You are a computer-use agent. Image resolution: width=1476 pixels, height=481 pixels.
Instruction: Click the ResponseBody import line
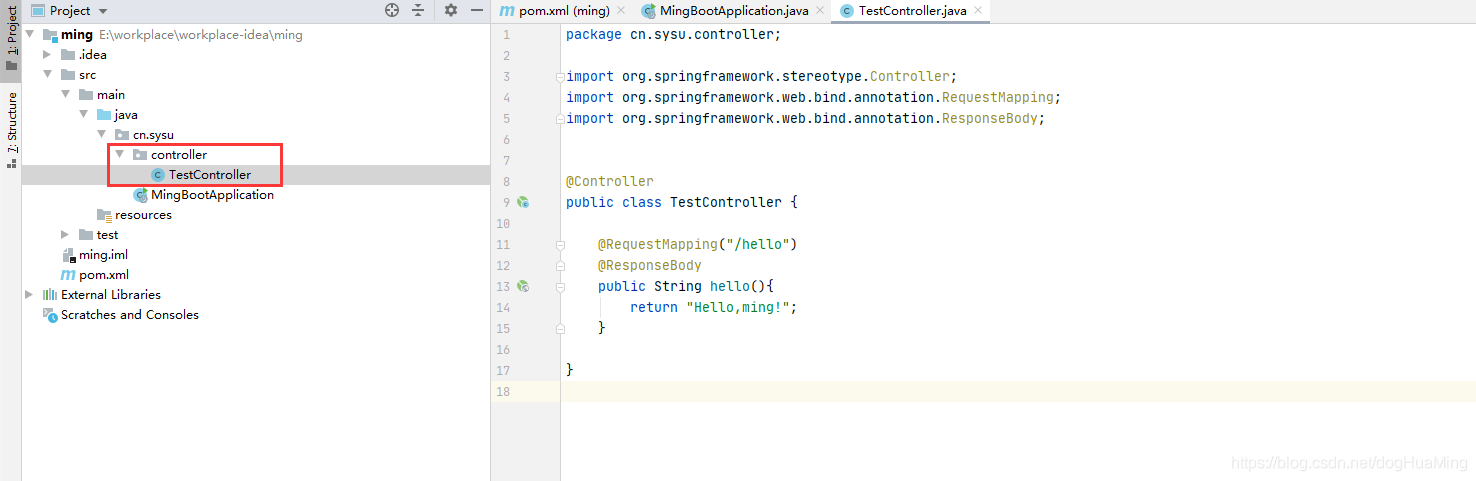point(805,118)
